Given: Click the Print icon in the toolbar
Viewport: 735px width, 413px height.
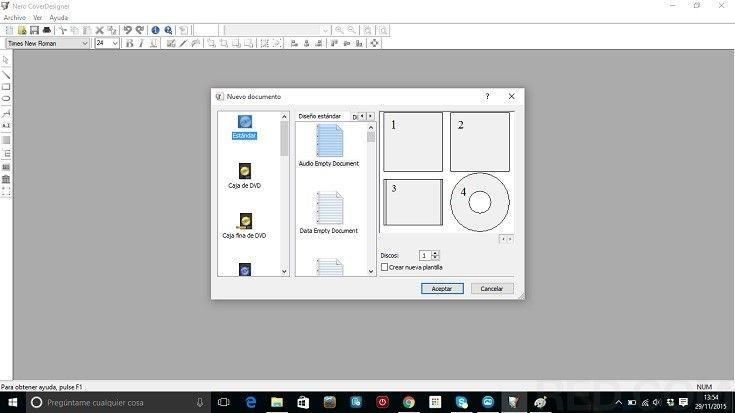Looking at the screenshot, I should (46, 31).
